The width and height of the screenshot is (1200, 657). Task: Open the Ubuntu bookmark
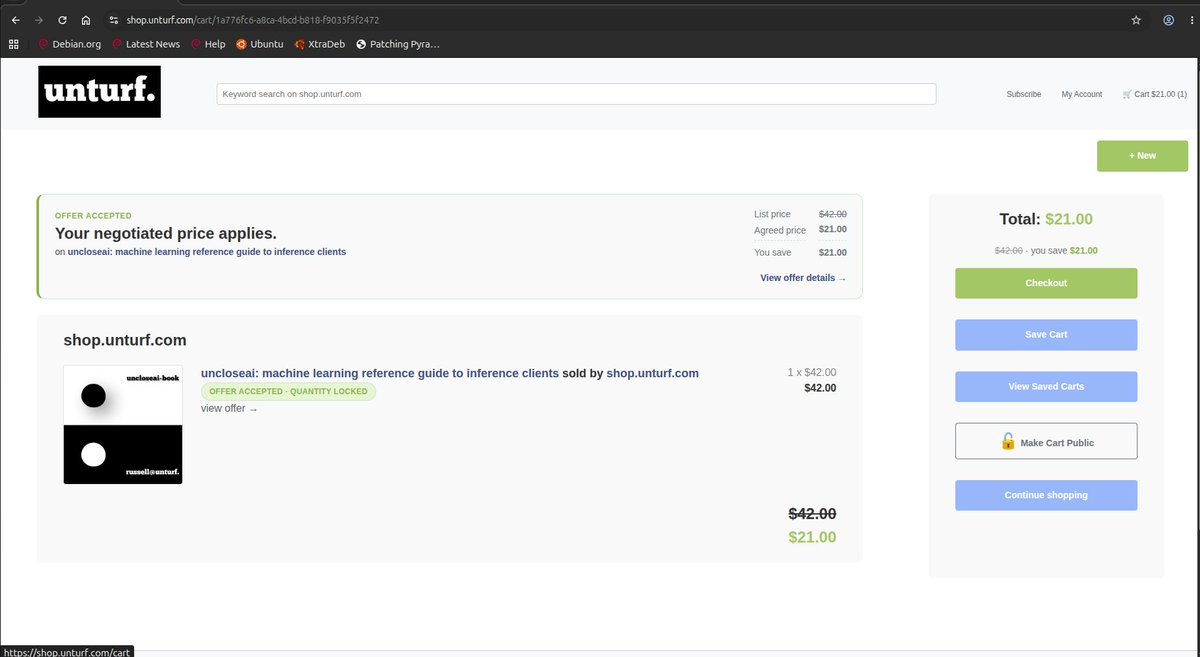click(x=260, y=44)
